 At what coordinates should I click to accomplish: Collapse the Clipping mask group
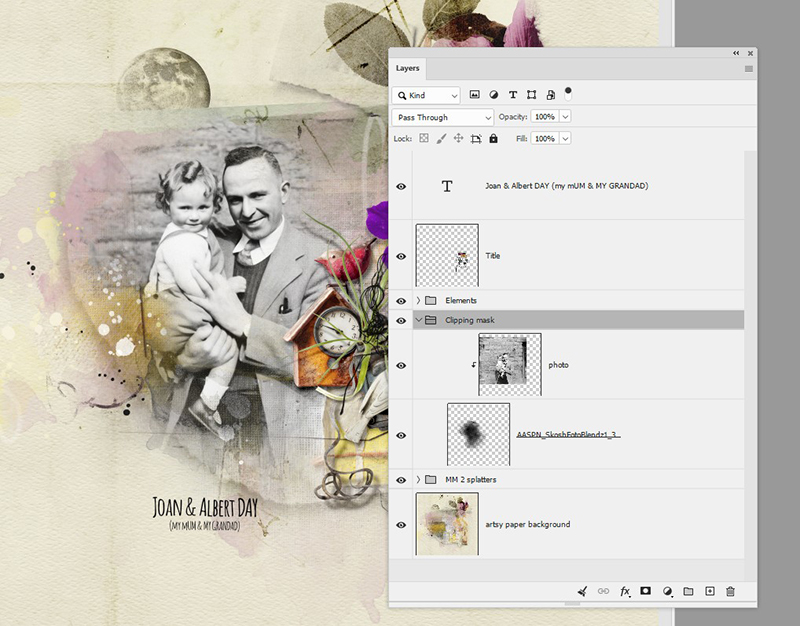point(419,320)
